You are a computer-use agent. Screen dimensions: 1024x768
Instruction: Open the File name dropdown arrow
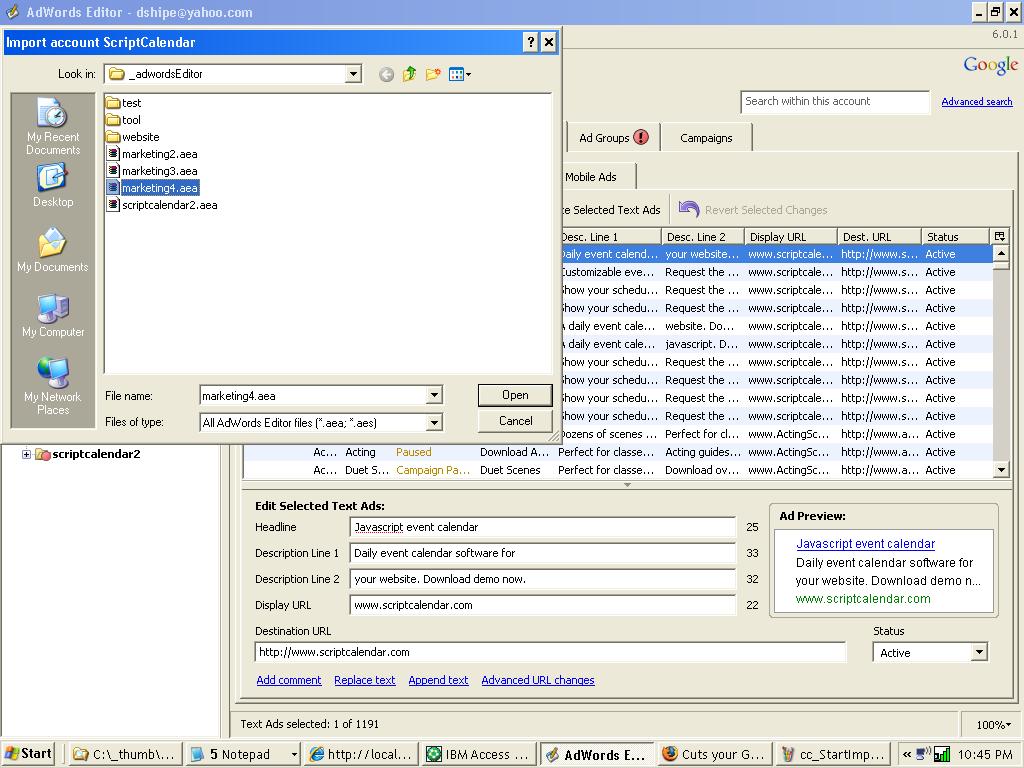click(434, 395)
